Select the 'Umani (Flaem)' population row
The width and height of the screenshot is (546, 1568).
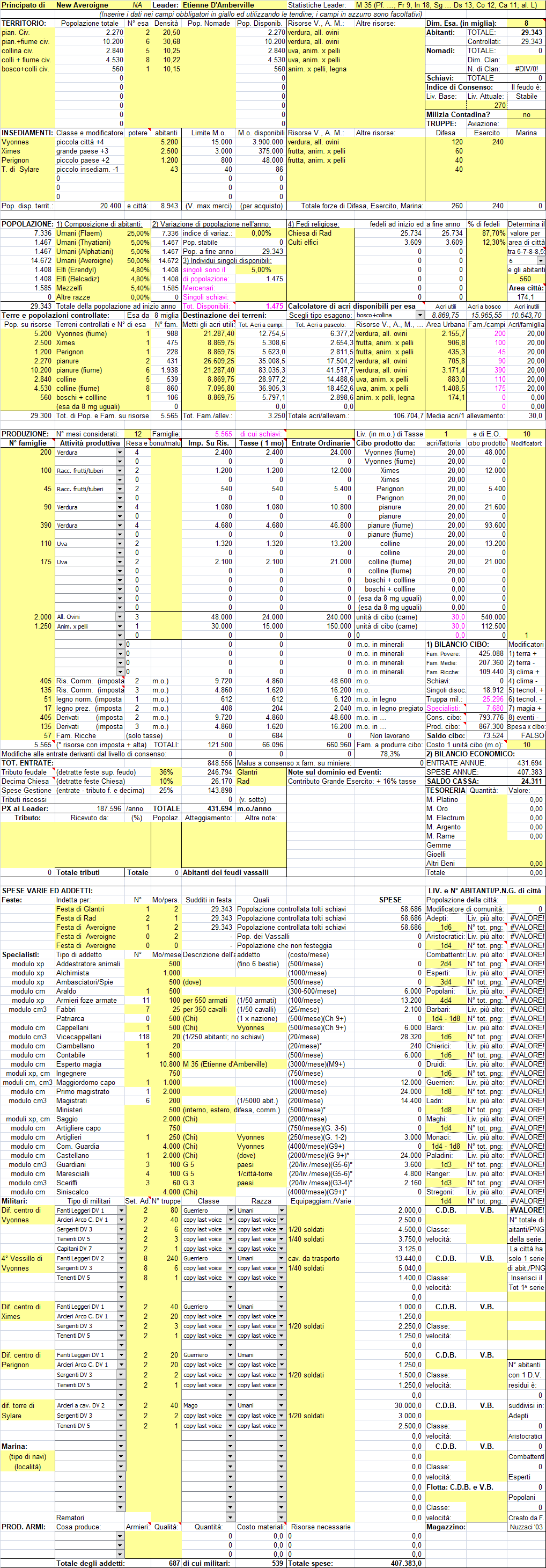[x=90, y=233]
